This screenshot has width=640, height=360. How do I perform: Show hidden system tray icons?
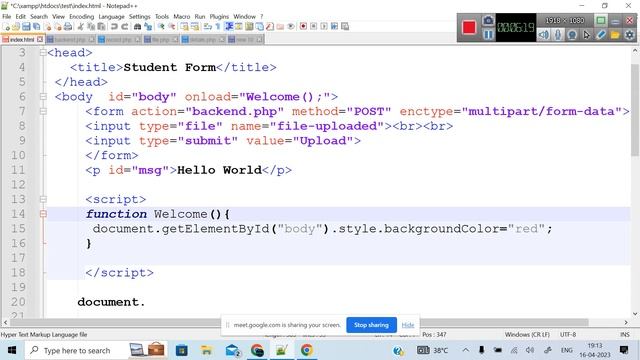[x=465, y=350]
